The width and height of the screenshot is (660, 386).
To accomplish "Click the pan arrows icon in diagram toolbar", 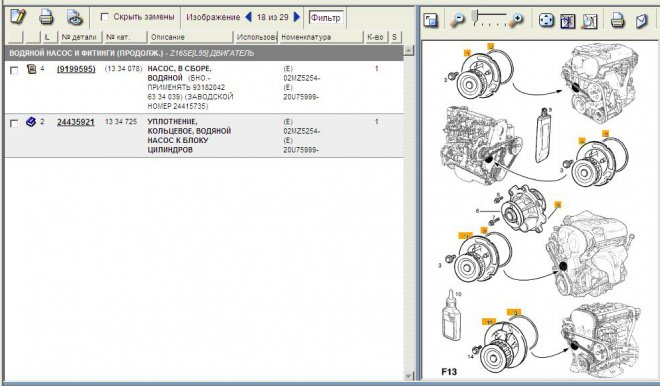I will tap(546, 20).
